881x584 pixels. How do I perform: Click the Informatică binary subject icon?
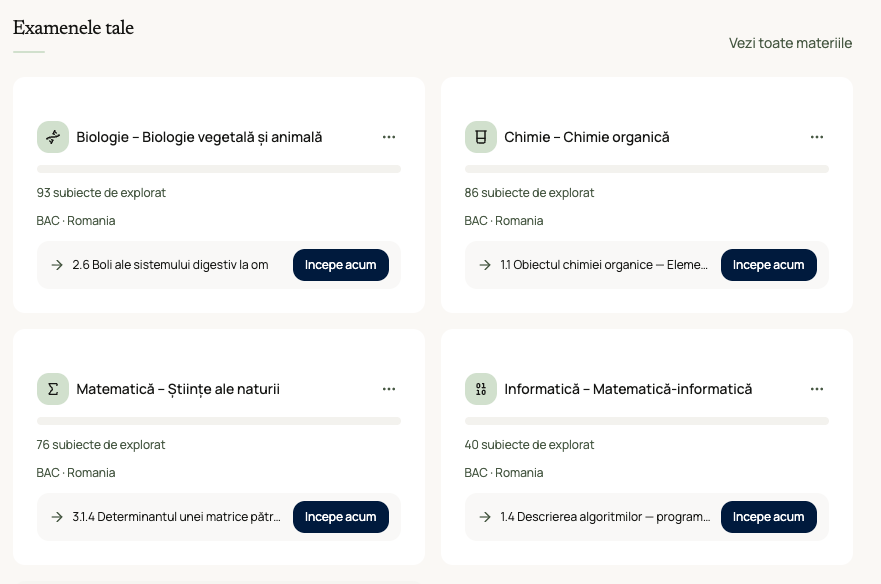pyautogui.click(x=481, y=389)
